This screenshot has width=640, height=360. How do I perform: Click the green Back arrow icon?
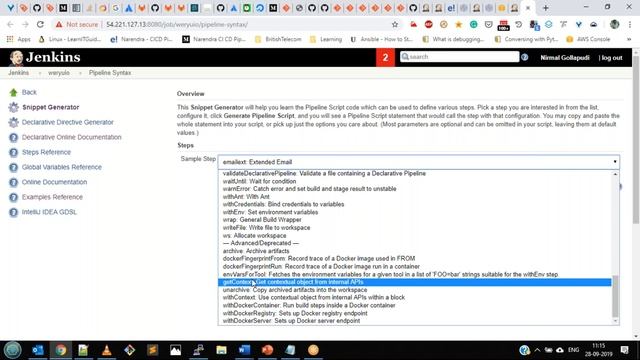[x=13, y=93]
